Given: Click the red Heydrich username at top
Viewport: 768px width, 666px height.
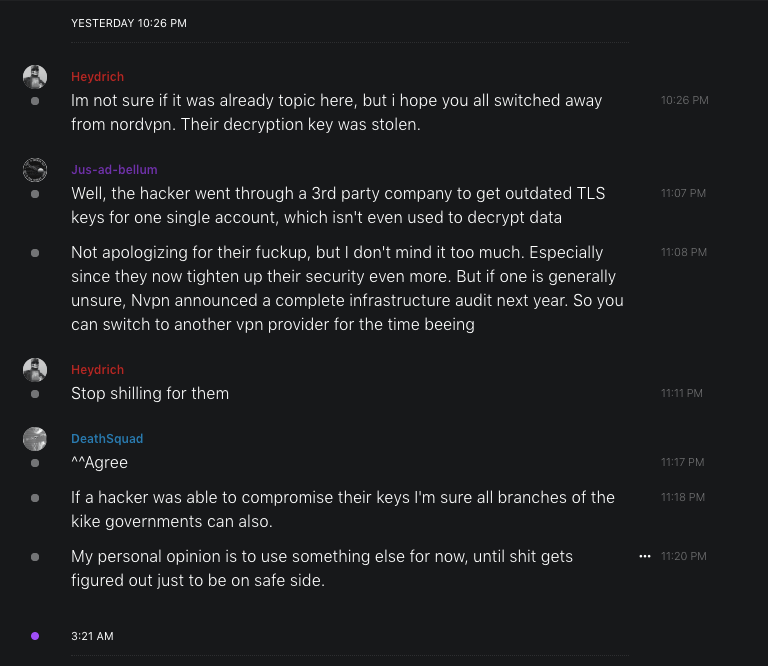Looking at the screenshot, I should pyautogui.click(x=98, y=77).
